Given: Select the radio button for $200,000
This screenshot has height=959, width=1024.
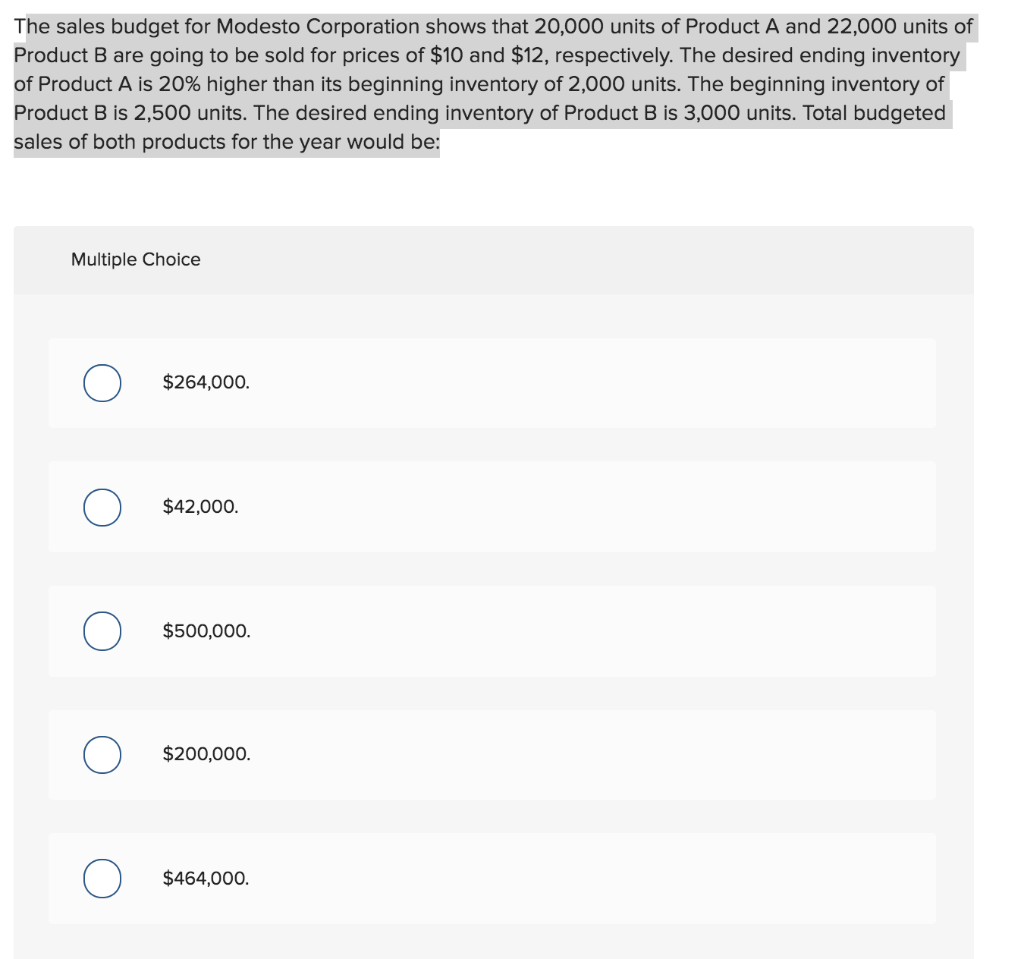Looking at the screenshot, I should pos(101,755).
